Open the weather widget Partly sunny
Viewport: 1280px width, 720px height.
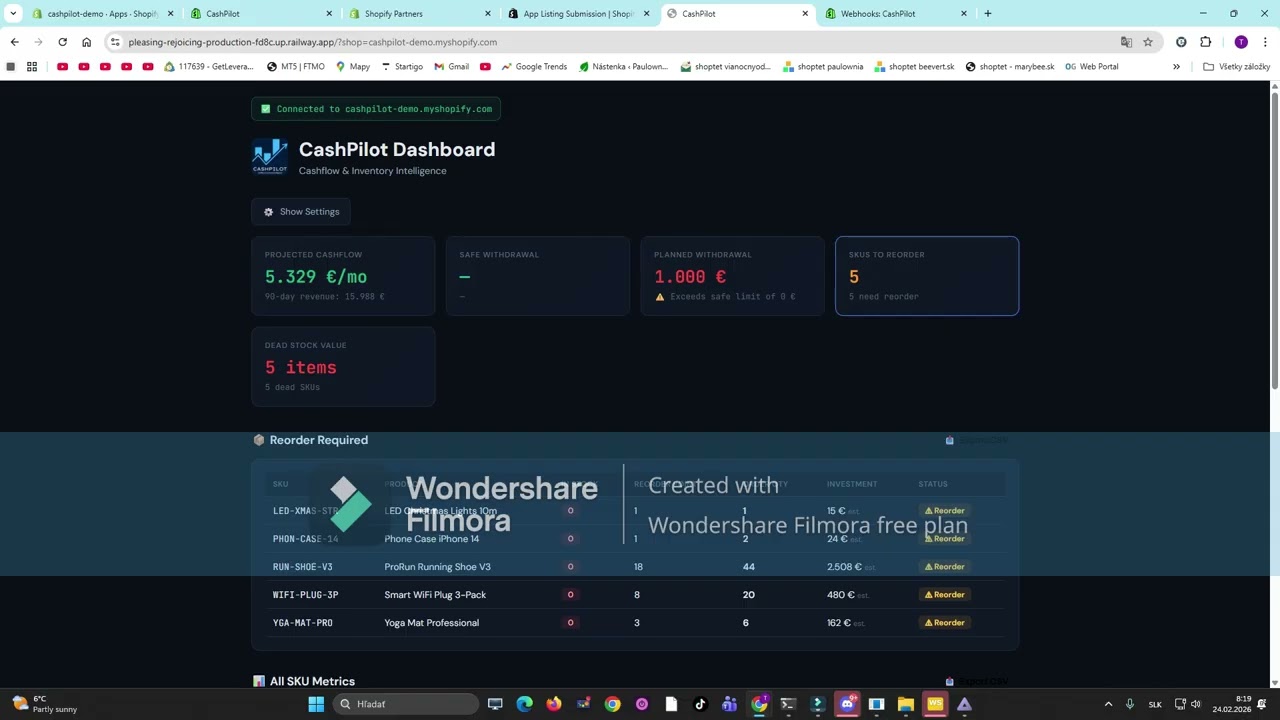pos(45,704)
